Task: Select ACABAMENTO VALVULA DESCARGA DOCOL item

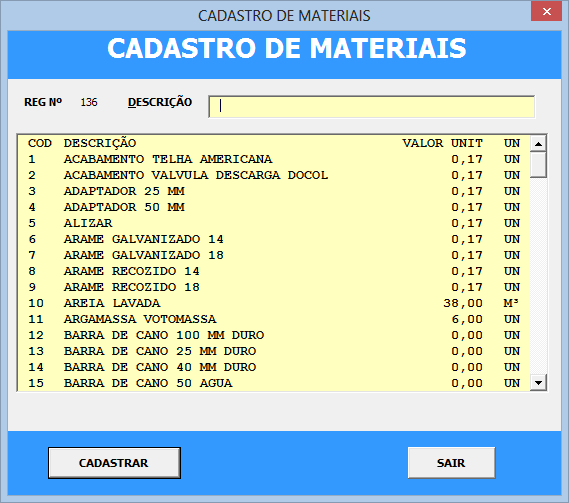Action: (x=274, y=175)
